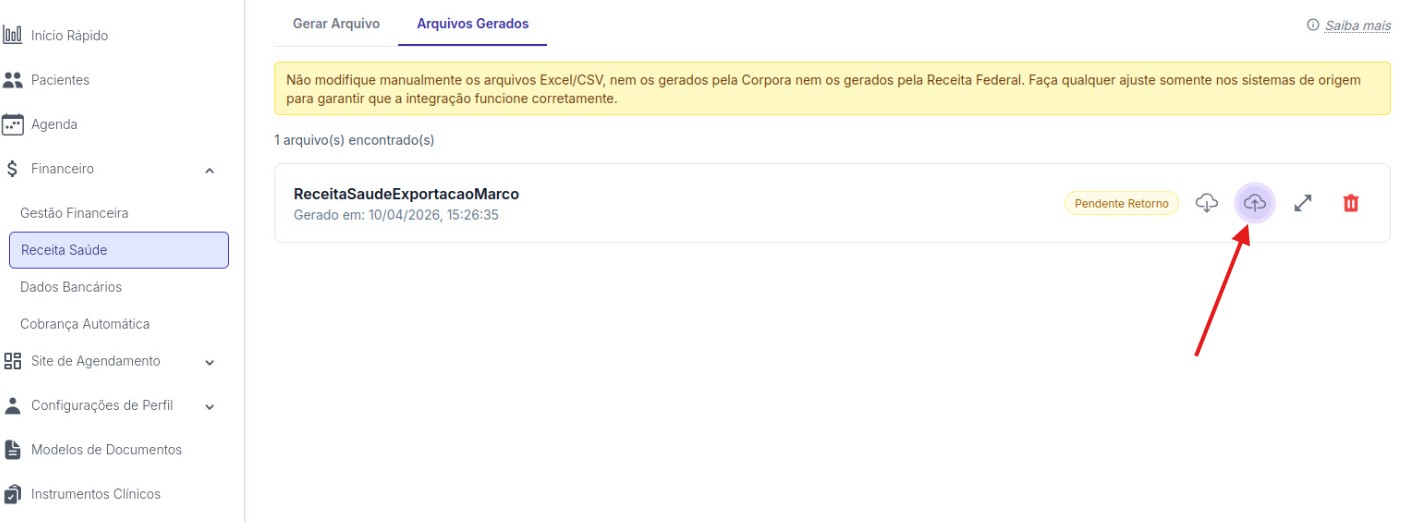Switch to the Gerar Arquivo tab
1404x523 pixels.
[336, 24]
